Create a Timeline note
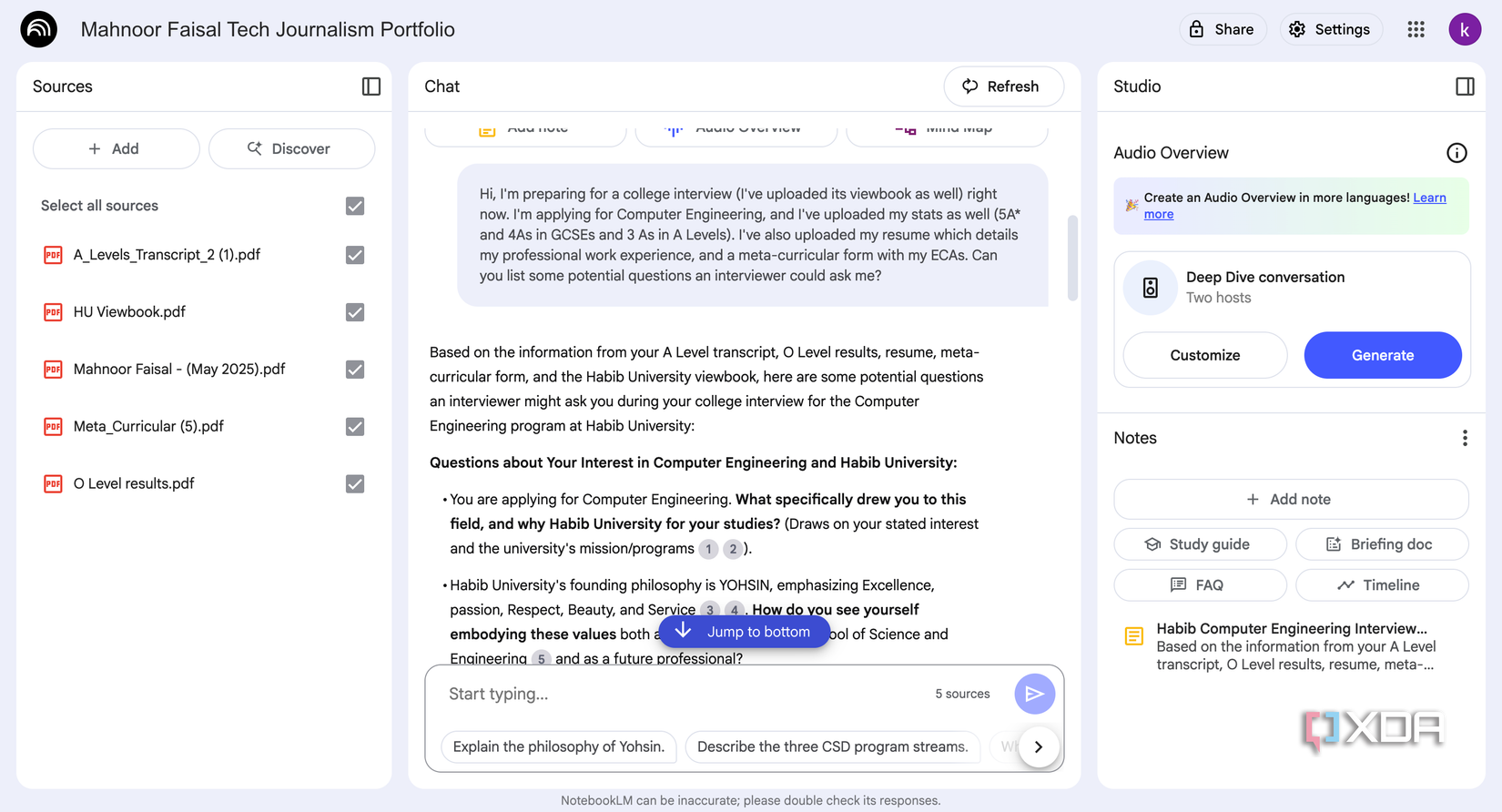Screen dimensions: 1502x812 click(x=1381, y=585)
